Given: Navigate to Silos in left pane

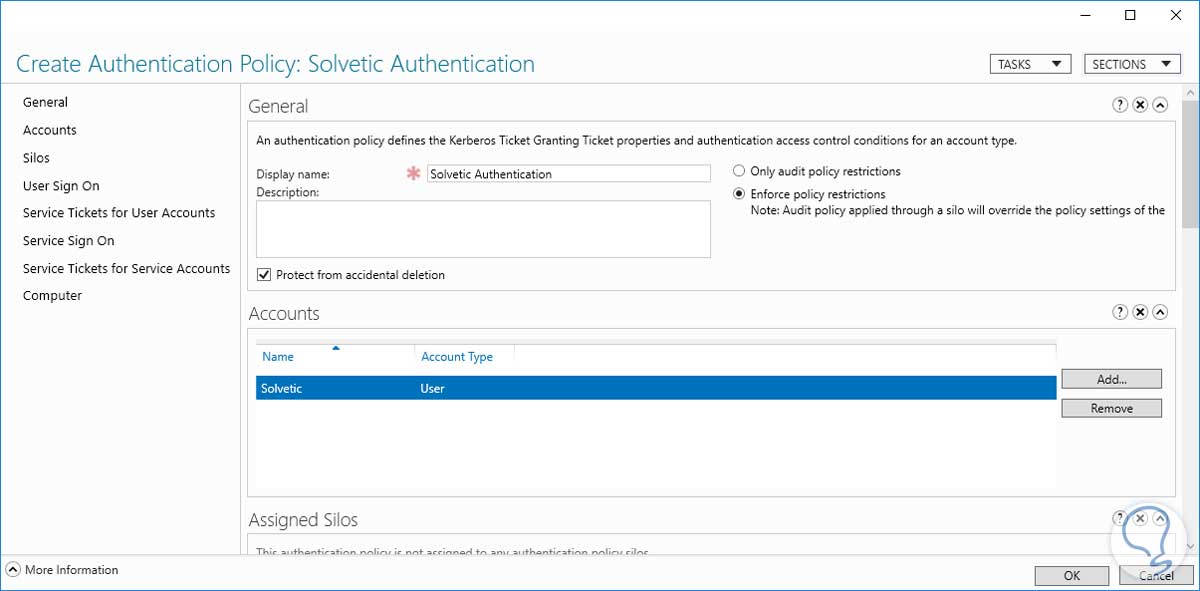Looking at the screenshot, I should tap(36, 158).
